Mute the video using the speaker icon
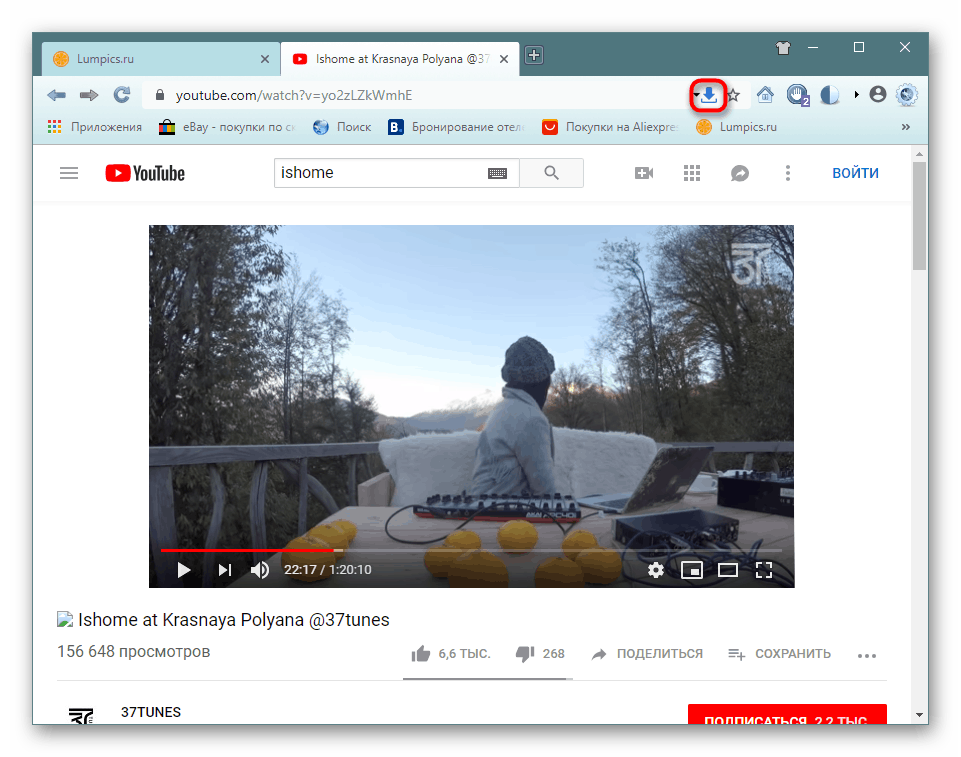Viewport: 961px width, 757px height. coord(259,569)
